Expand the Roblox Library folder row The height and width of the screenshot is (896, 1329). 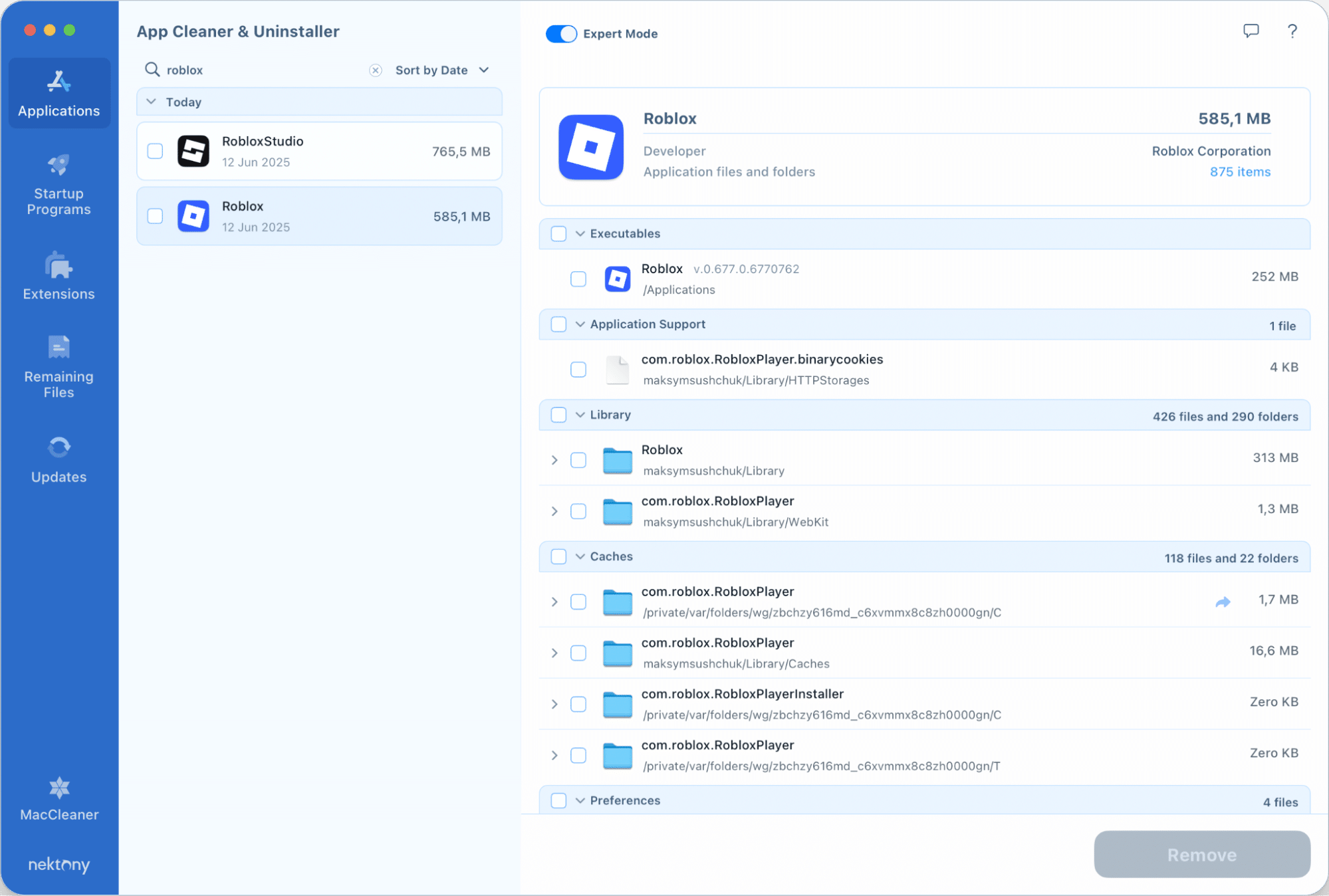(554, 460)
